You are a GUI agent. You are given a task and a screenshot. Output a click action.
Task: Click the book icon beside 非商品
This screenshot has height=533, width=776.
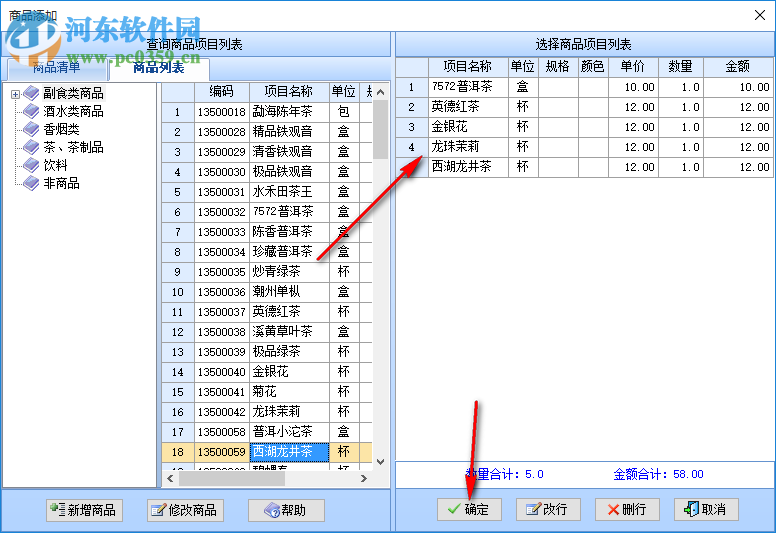point(31,183)
